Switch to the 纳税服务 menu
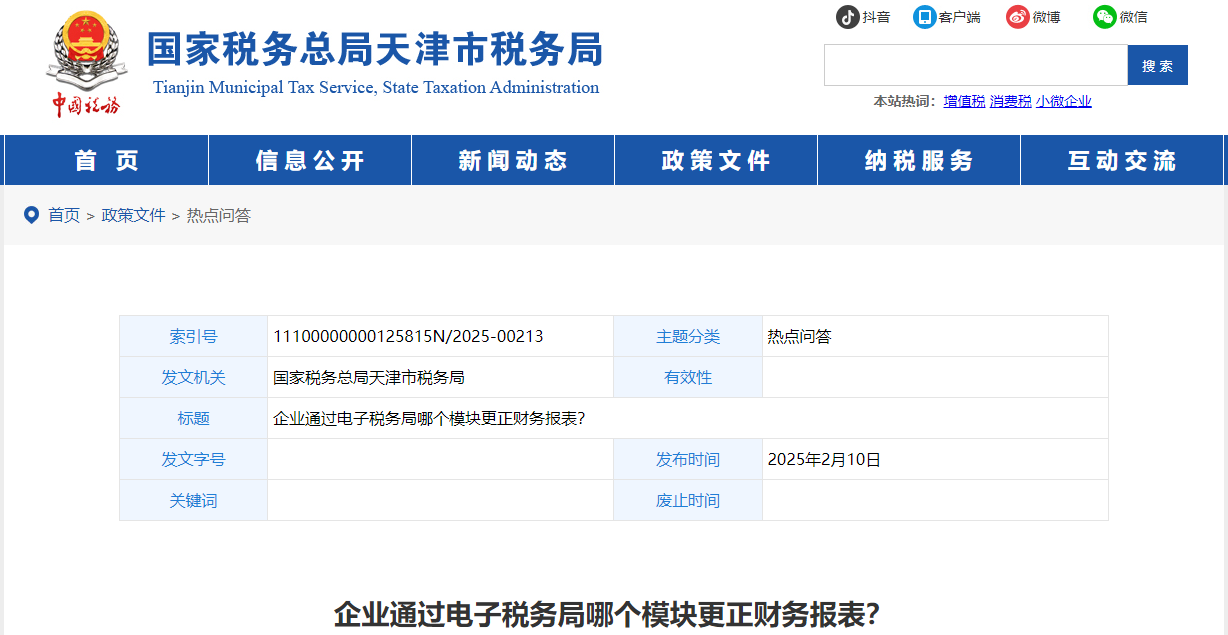The height and width of the screenshot is (635, 1228). (x=918, y=159)
